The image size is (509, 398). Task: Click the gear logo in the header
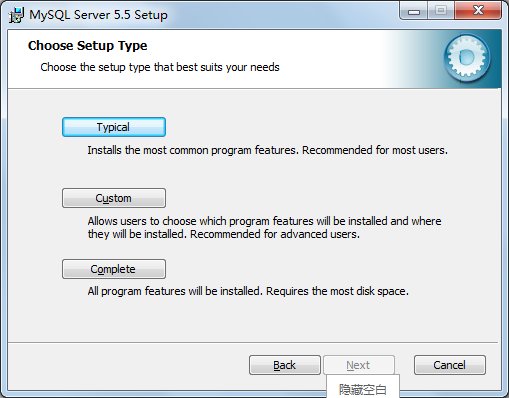(x=467, y=58)
